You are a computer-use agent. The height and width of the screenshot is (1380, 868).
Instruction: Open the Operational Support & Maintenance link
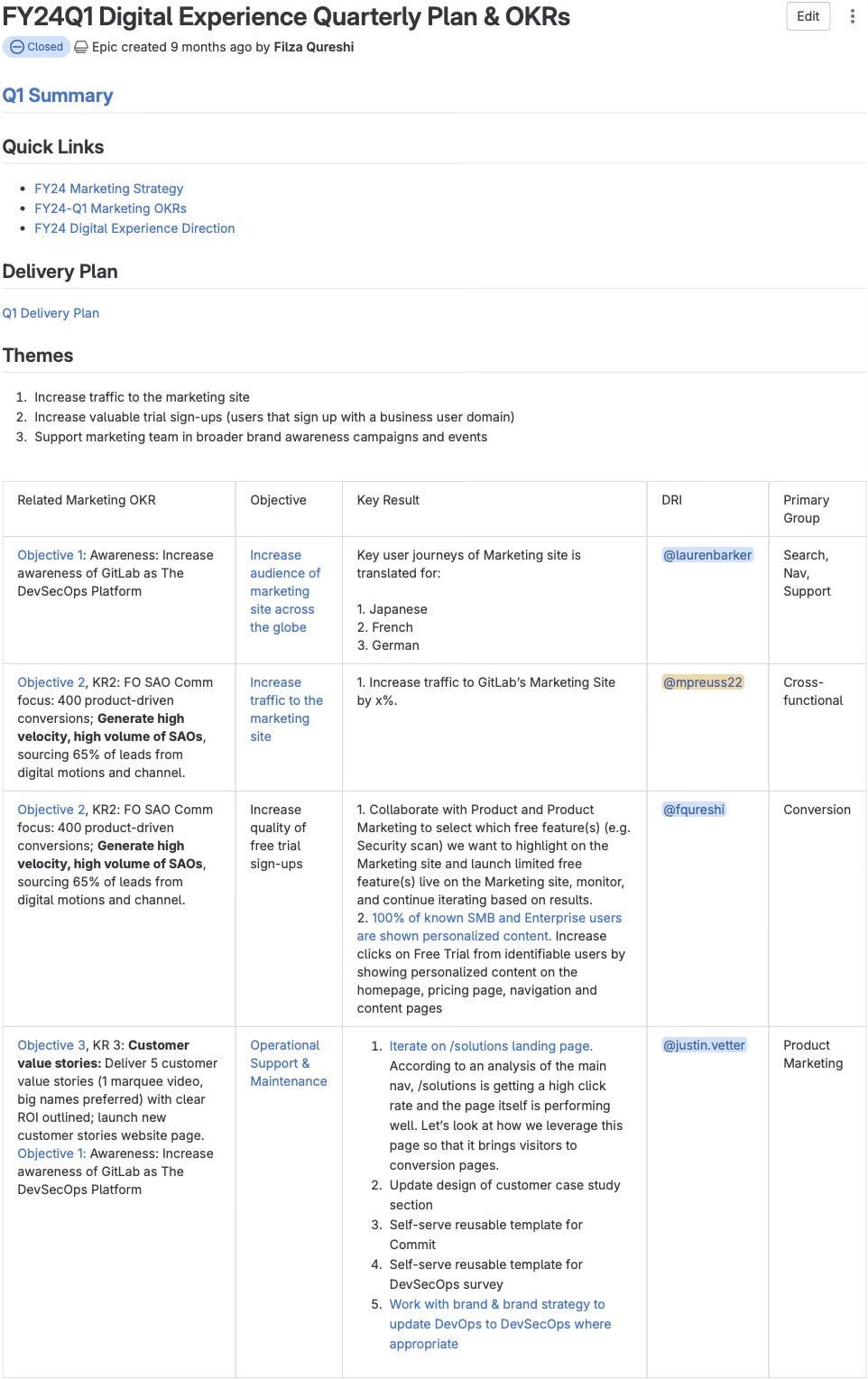pyautogui.click(x=288, y=1063)
